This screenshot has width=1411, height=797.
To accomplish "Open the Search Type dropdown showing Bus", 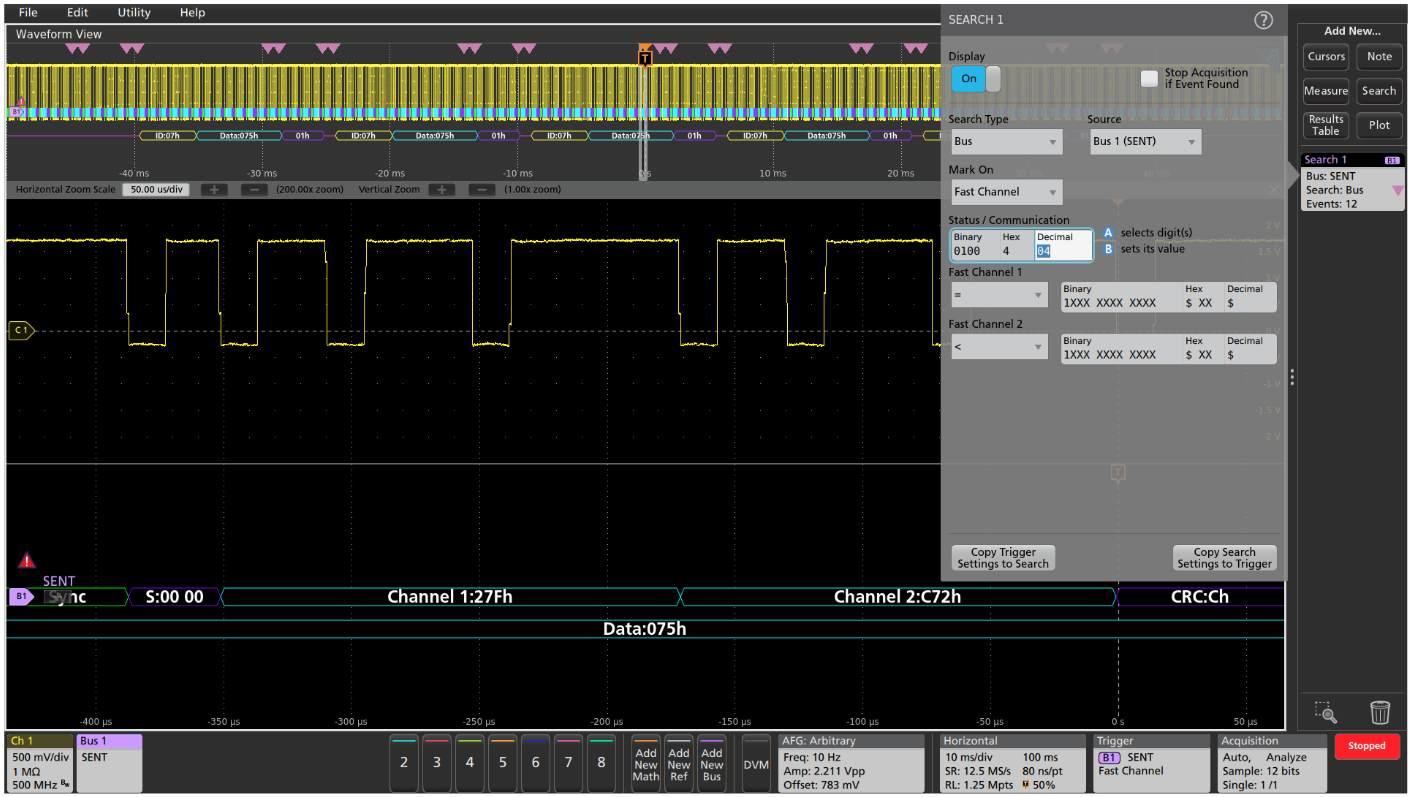I will click(1005, 142).
